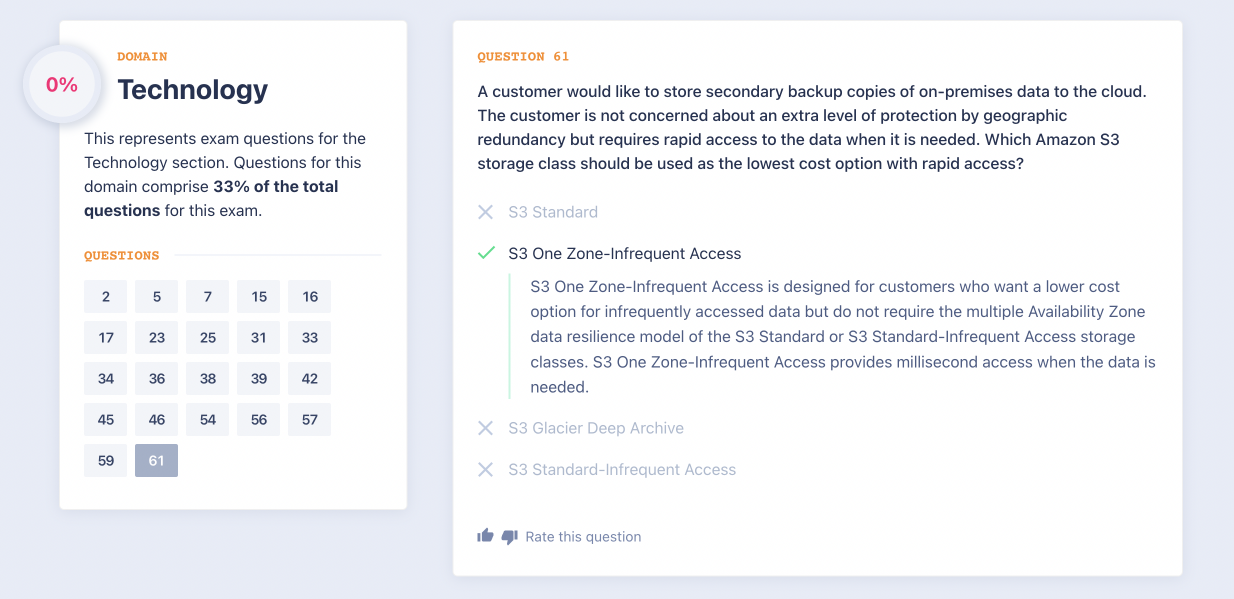Navigate to question 46
The width and height of the screenshot is (1234, 599).
[x=156, y=419]
